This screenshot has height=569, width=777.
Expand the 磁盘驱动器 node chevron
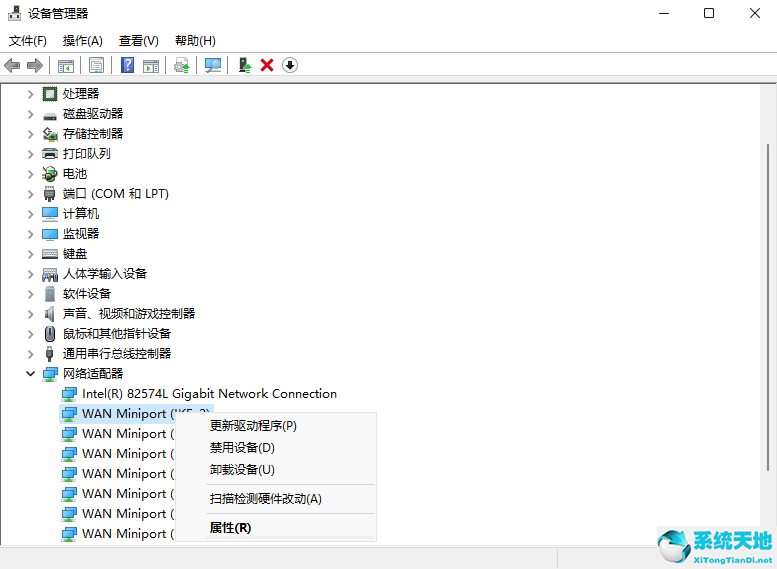pyautogui.click(x=31, y=114)
